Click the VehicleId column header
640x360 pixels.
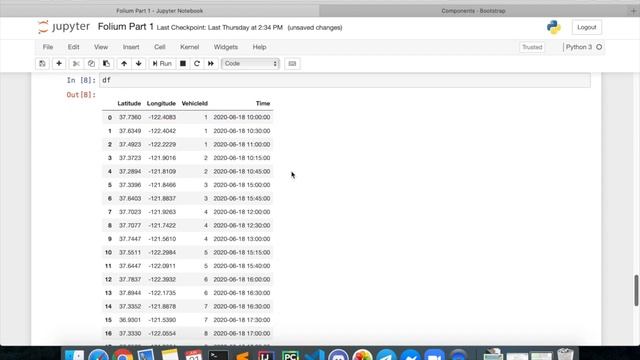pos(195,104)
